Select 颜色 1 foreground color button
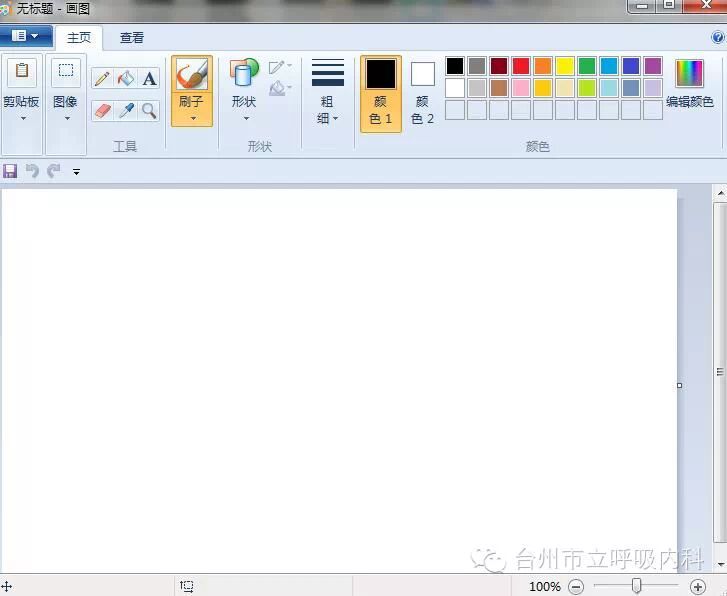The image size is (727, 596). pos(381,94)
